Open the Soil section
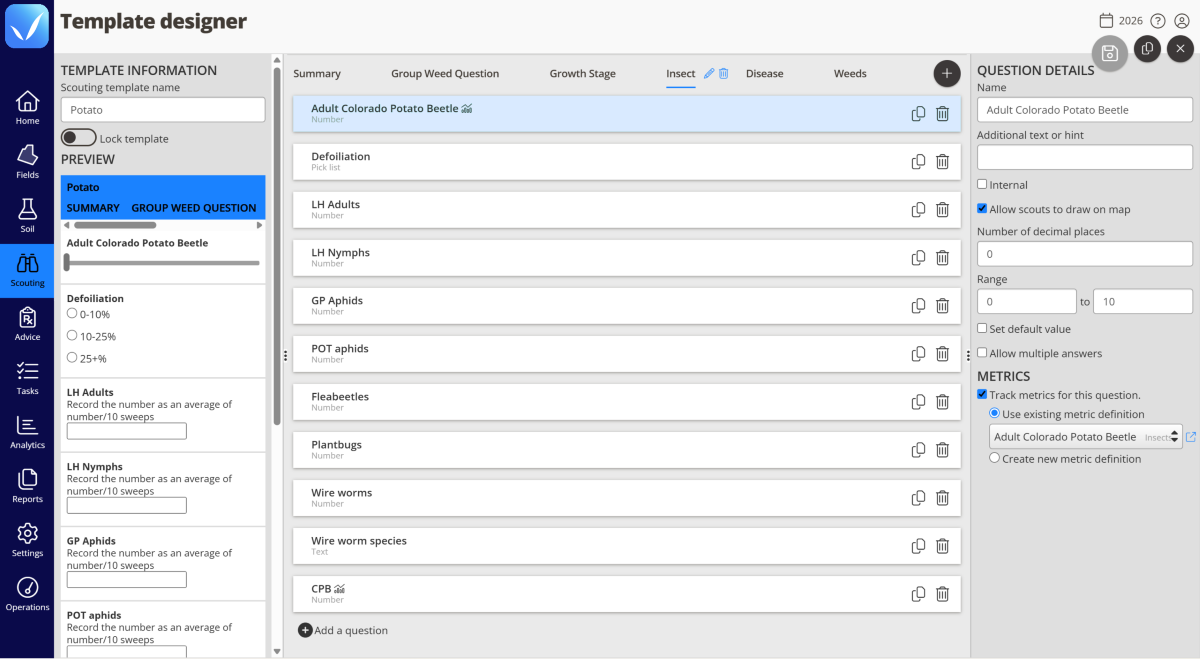Image resolution: width=1200 pixels, height=659 pixels. coord(27,216)
